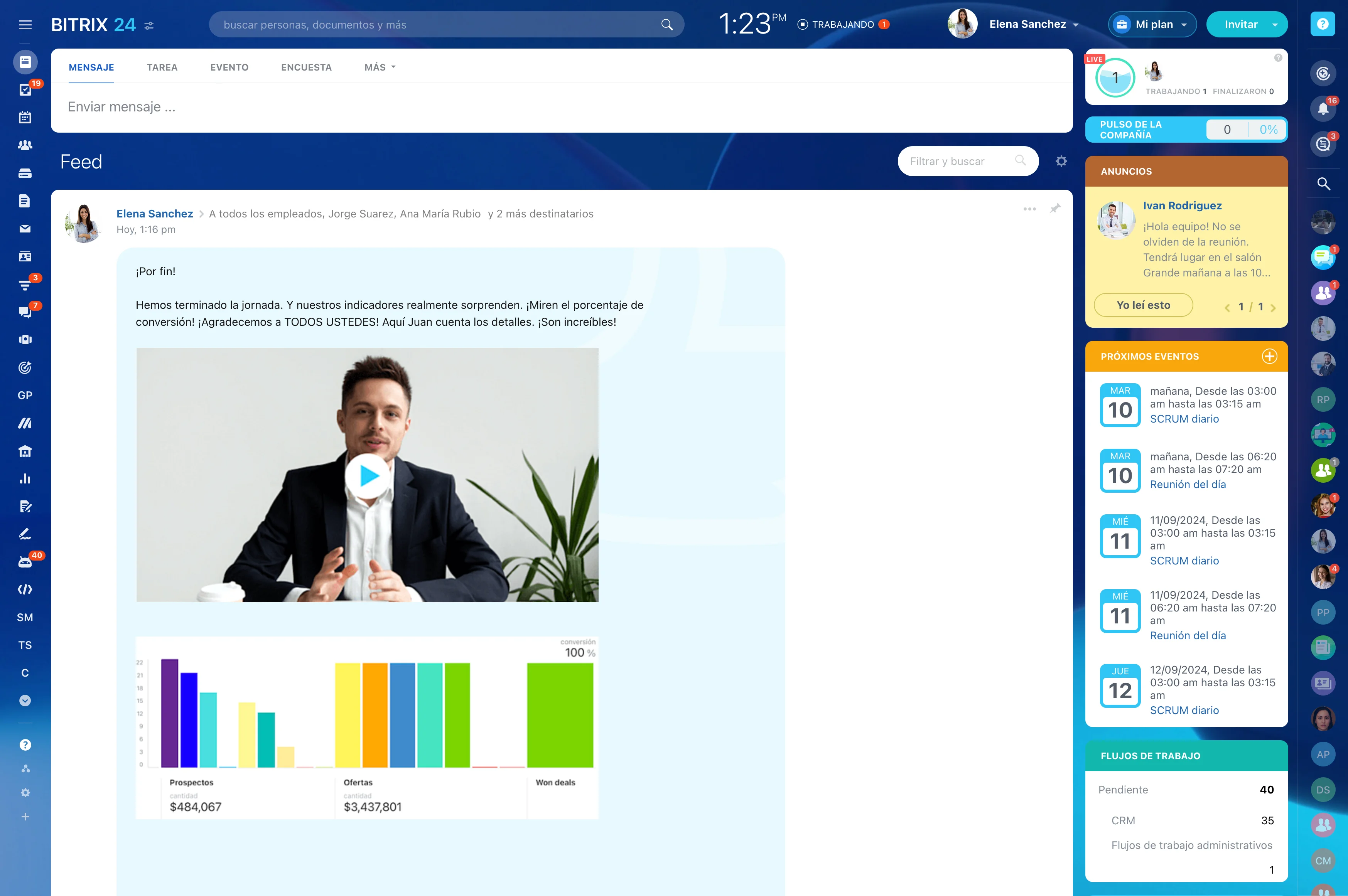Open the Calendar icon in left sidebar
The image size is (1348, 896).
click(25, 118)
